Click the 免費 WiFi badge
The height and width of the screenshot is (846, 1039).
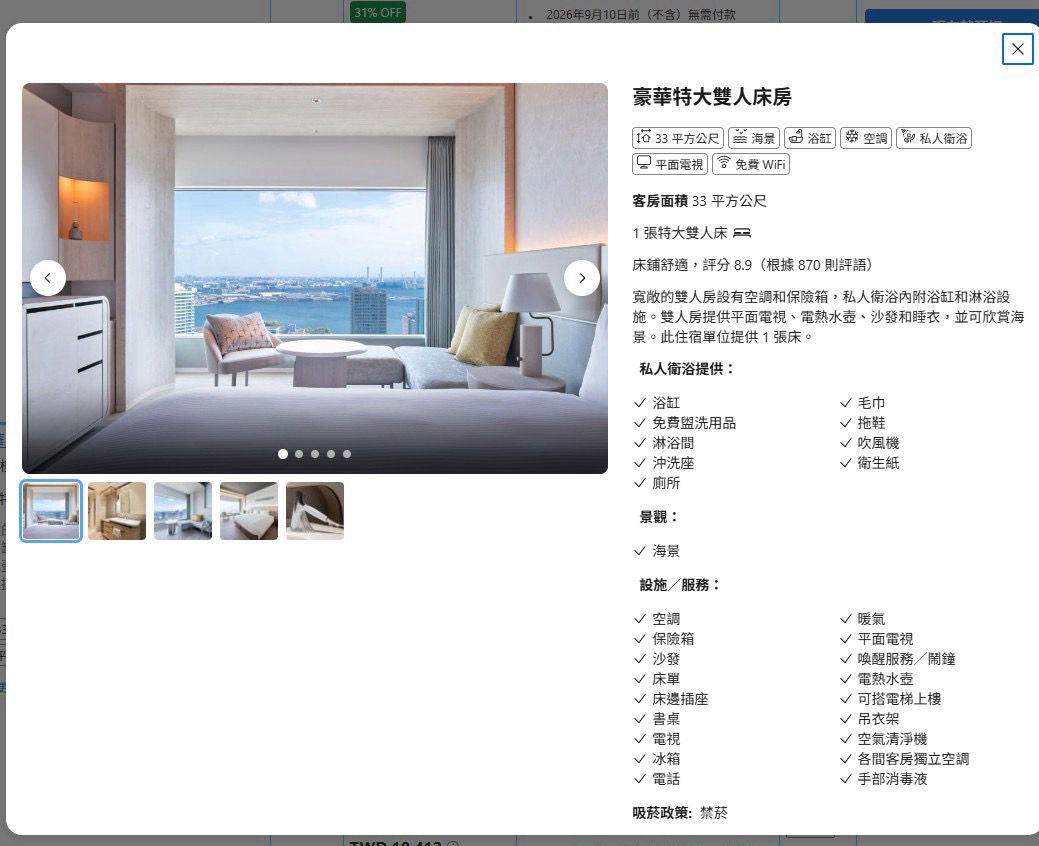pyautogui.click(x=751, y=164)
